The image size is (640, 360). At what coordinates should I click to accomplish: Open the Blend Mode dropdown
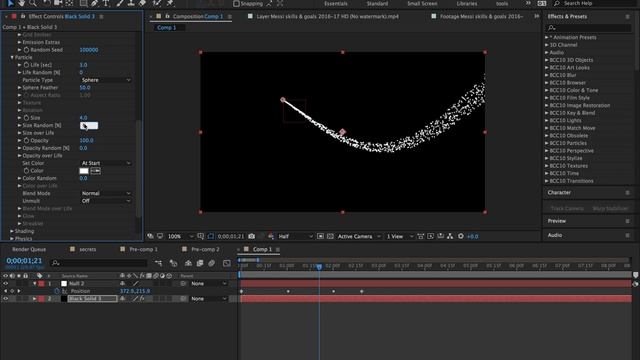pos(106,193)
